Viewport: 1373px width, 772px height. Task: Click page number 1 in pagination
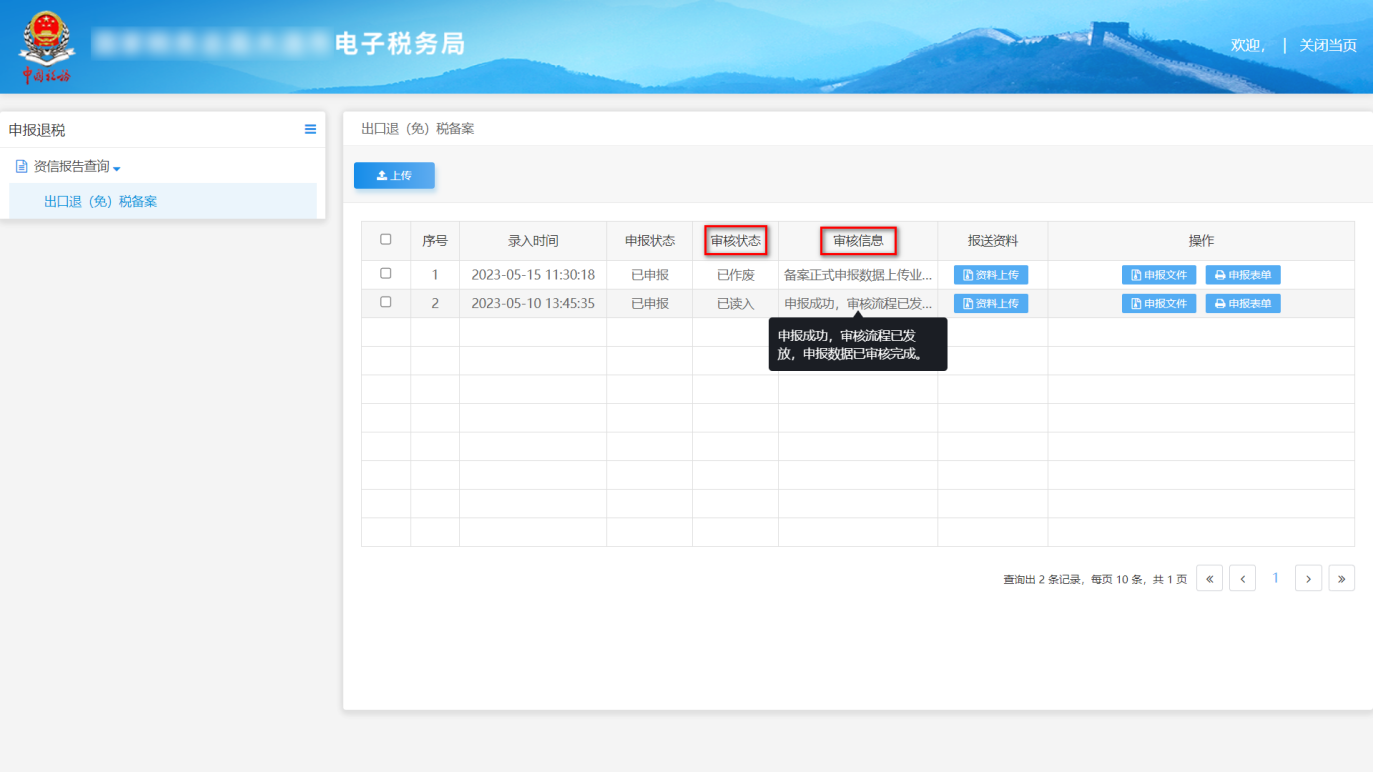click(x=1275, y=578)
